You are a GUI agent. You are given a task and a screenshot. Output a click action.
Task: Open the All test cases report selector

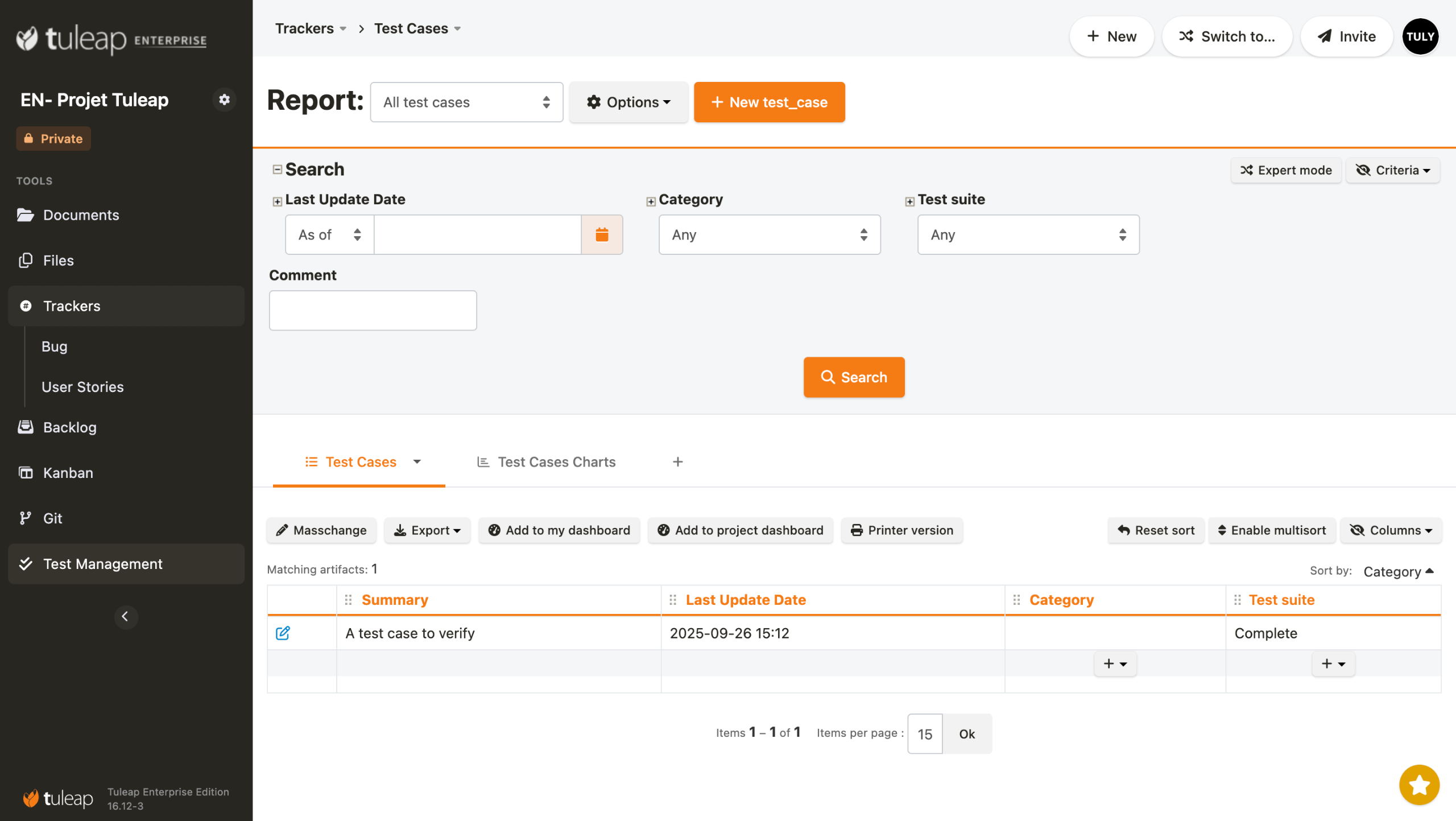click(x=466, y=102)
